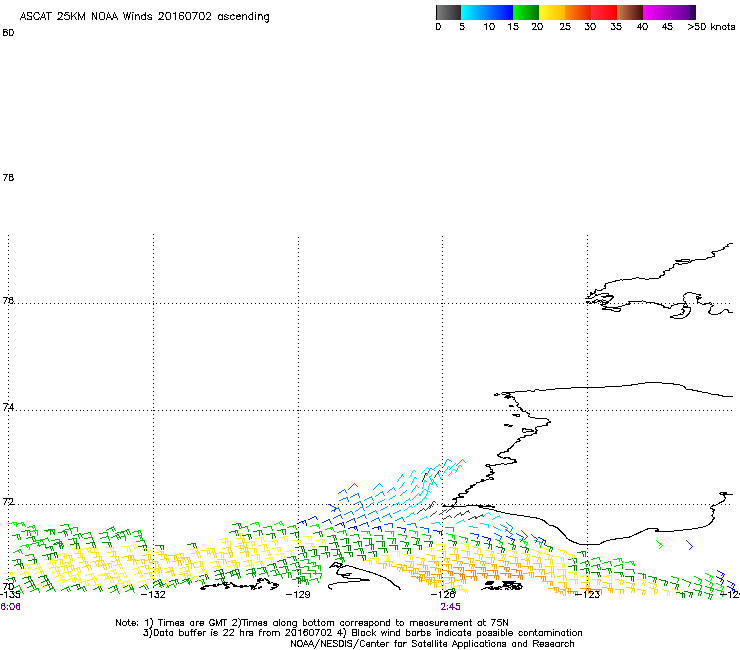Click the '25' legend tick label
740x650 pixels.
[565, 27]
